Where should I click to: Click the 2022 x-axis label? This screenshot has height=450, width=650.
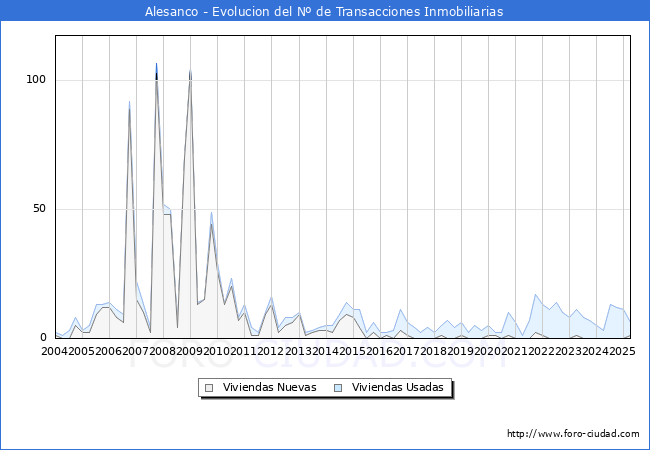pyautogui.click(x=542, y=351)
